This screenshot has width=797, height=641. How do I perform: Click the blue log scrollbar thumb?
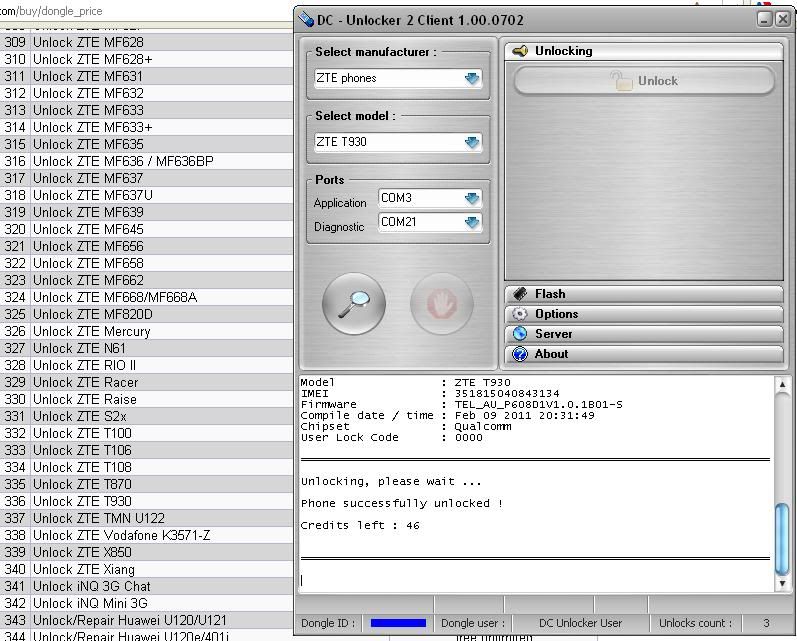[782, 538]
